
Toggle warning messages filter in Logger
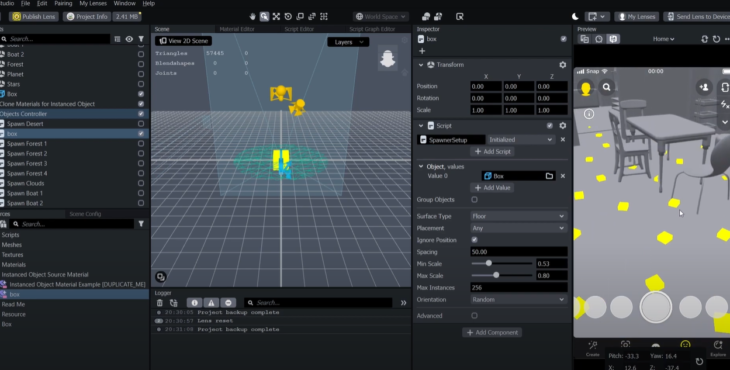(211, 303)
